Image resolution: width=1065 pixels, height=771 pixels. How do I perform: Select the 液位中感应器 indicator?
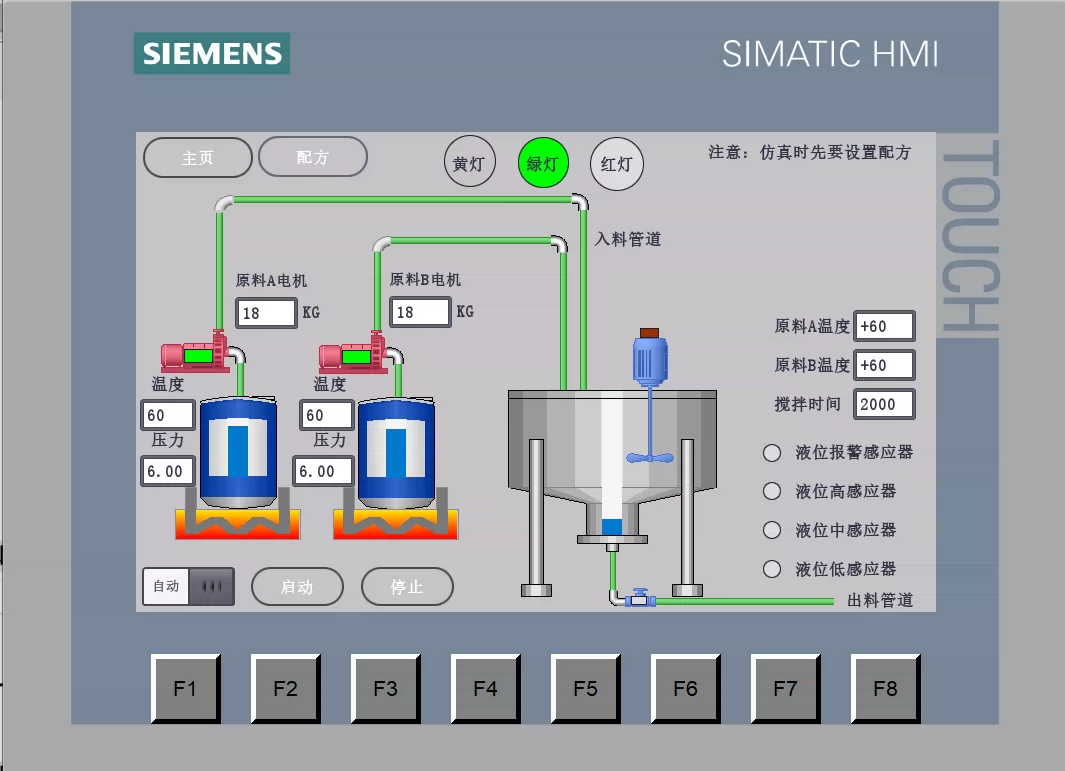tap(772, 530)
